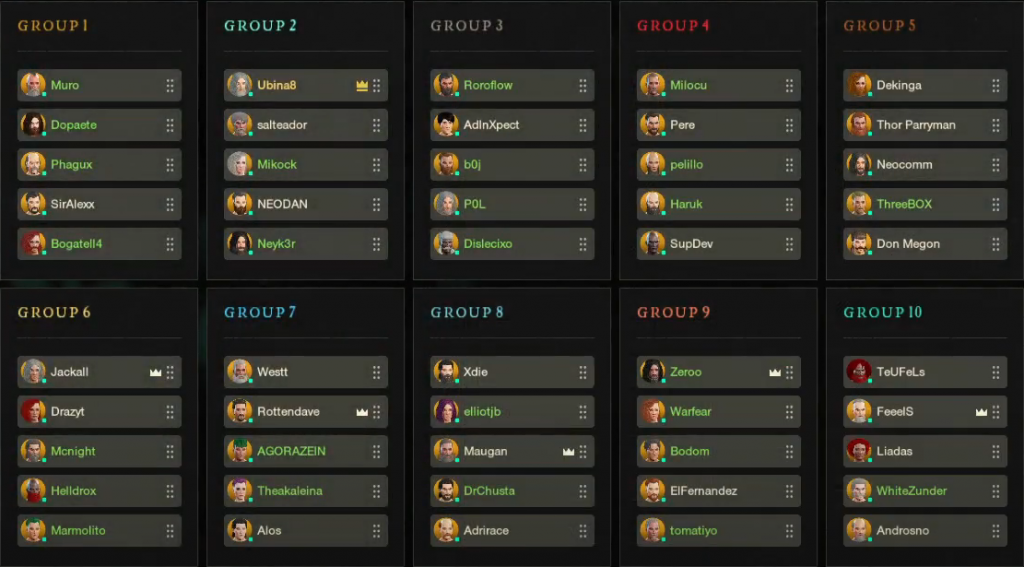
Task: Click the crown icon beside Maugan
Action: pyautogui.click(x=568, y=452)
